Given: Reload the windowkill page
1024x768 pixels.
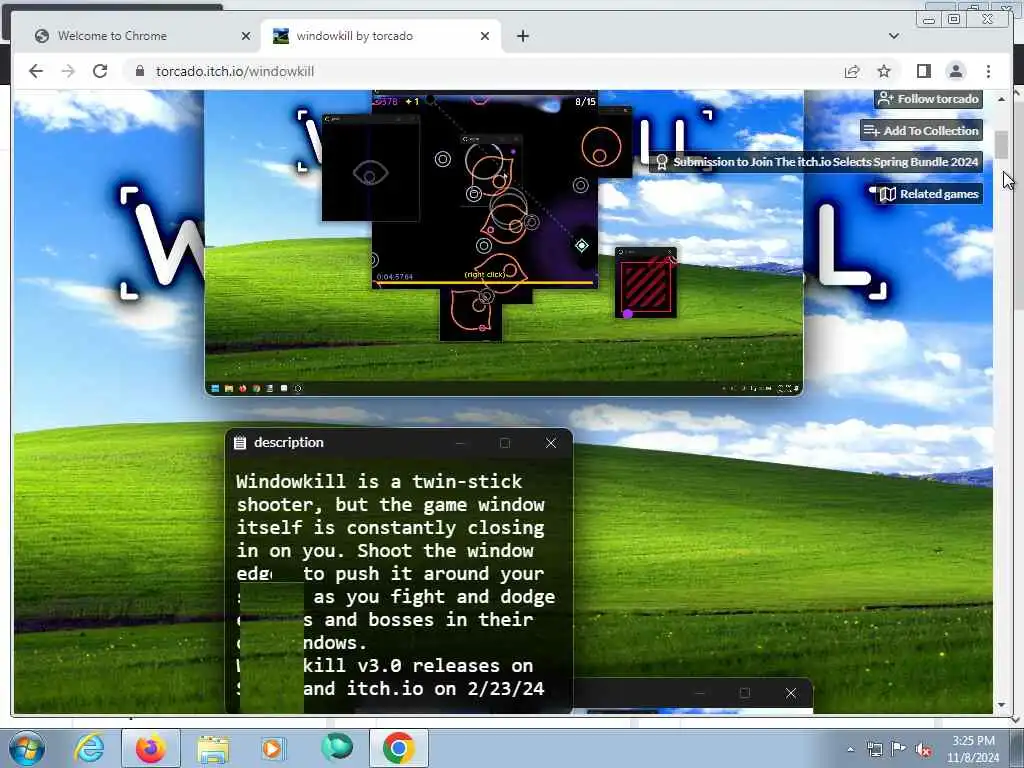Looking at the screenshot, I should (100, 71).
